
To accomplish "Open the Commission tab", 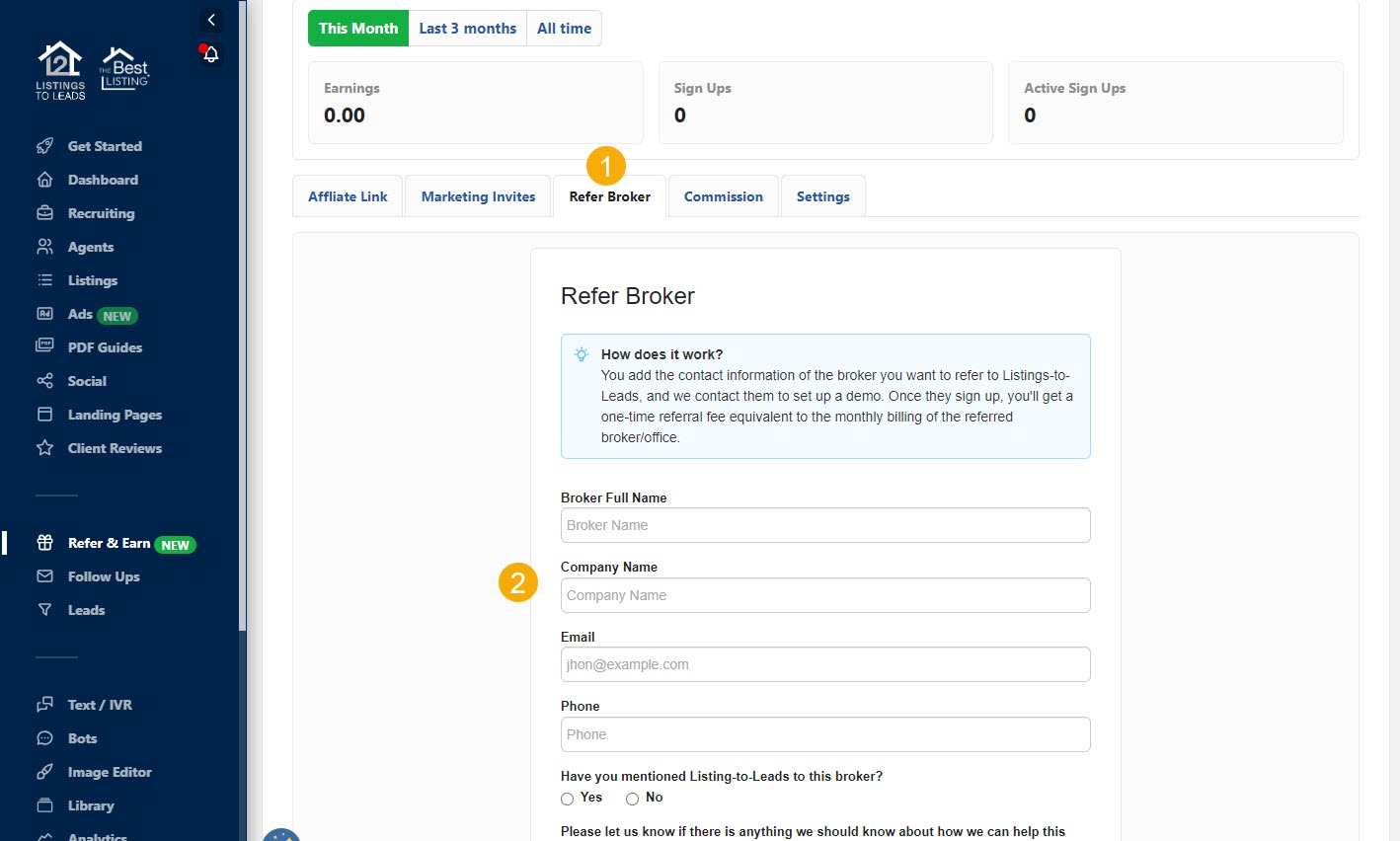I will (723, 196).
